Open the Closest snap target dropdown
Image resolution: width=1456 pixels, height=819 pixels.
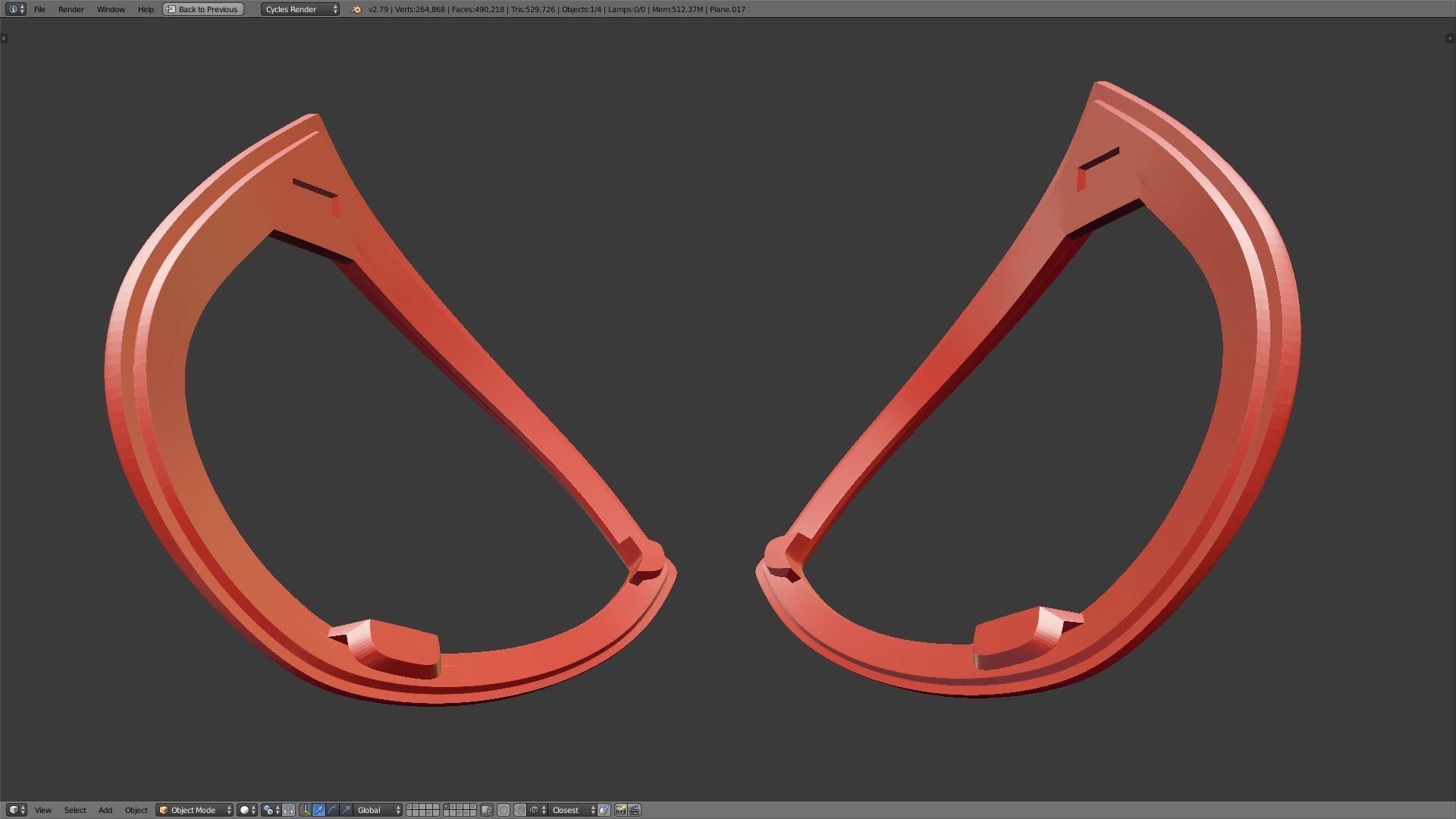(x=573, y=810)
